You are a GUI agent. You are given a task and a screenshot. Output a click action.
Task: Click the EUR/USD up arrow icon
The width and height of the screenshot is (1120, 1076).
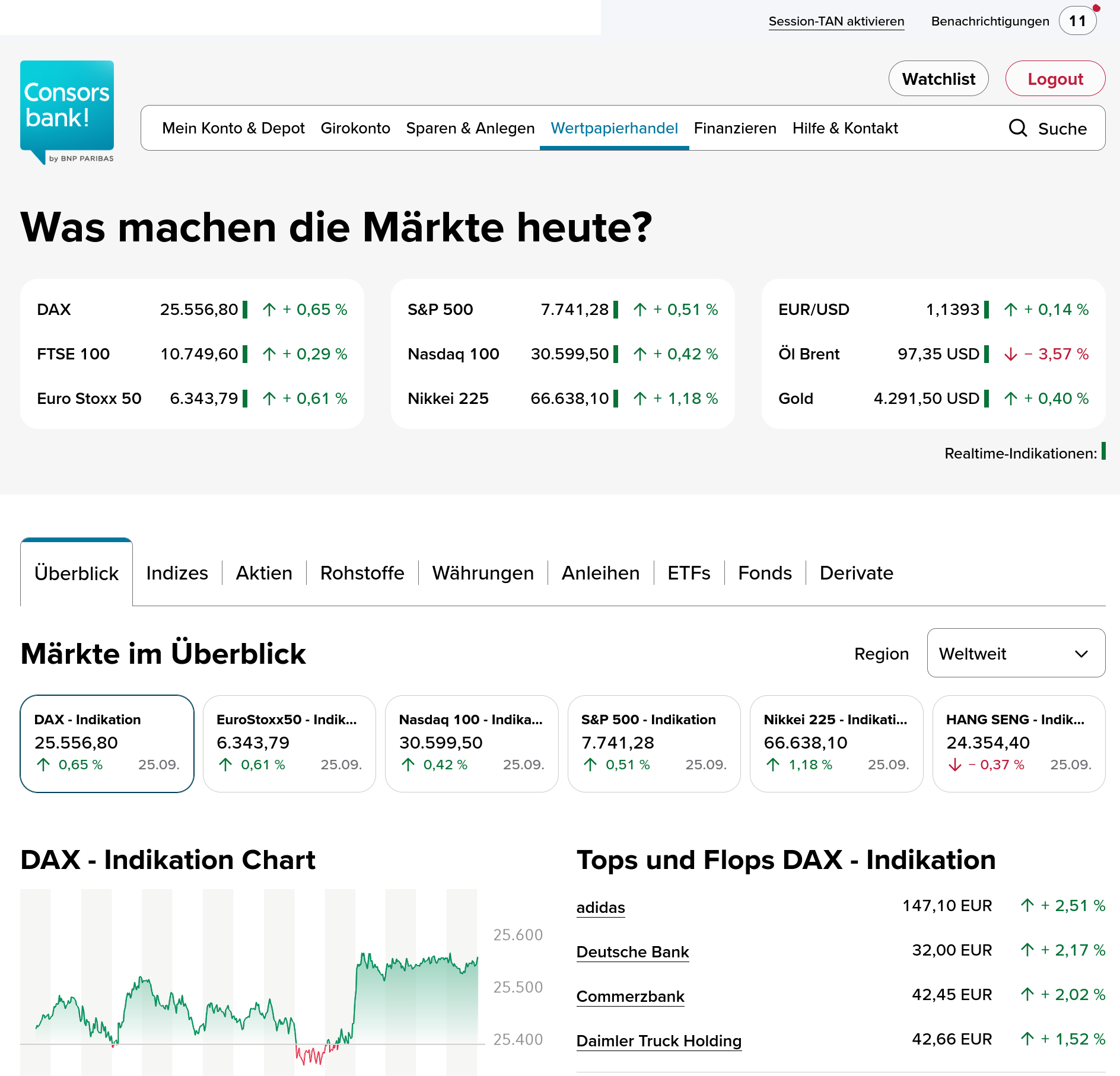tap(1011, 310)
